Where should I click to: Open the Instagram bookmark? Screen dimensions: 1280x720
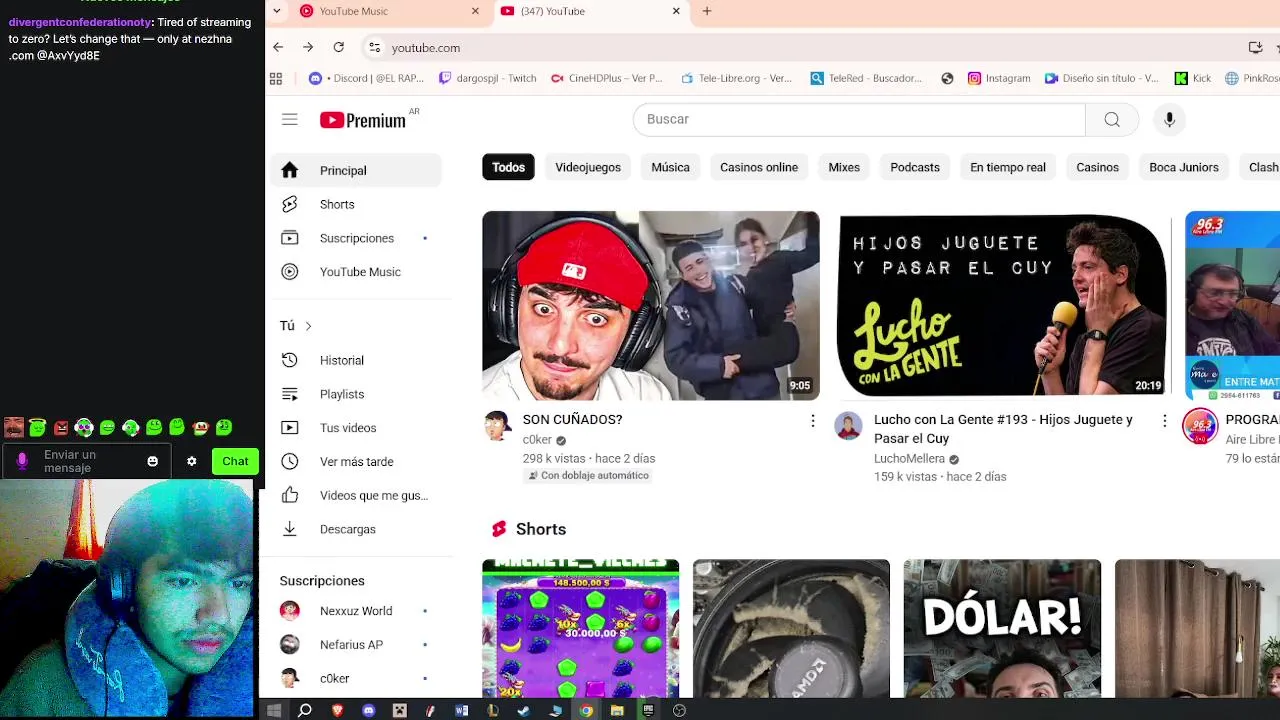click(x=999, y=78)
